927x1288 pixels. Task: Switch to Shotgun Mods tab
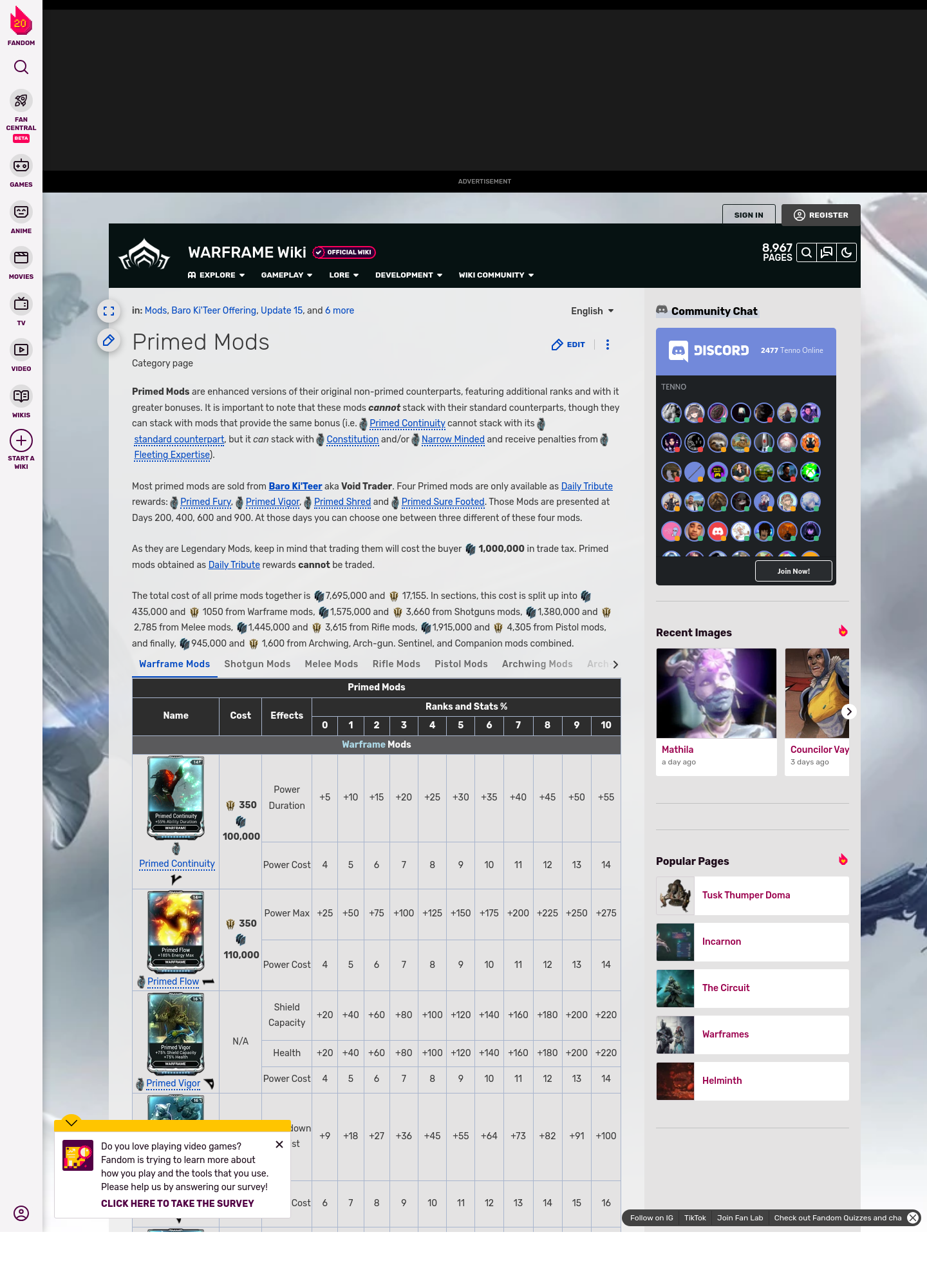pos(257,664)
